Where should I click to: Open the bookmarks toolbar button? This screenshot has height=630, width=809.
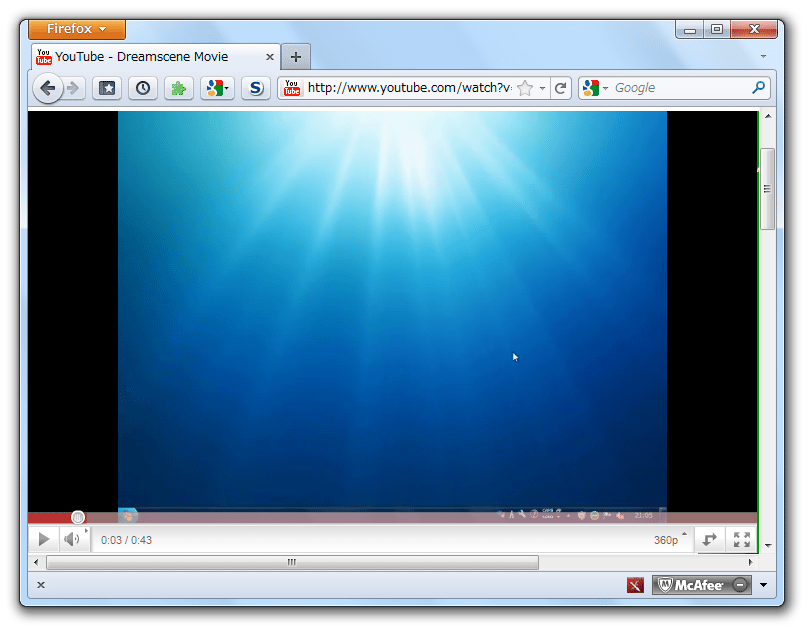[107, 88]
